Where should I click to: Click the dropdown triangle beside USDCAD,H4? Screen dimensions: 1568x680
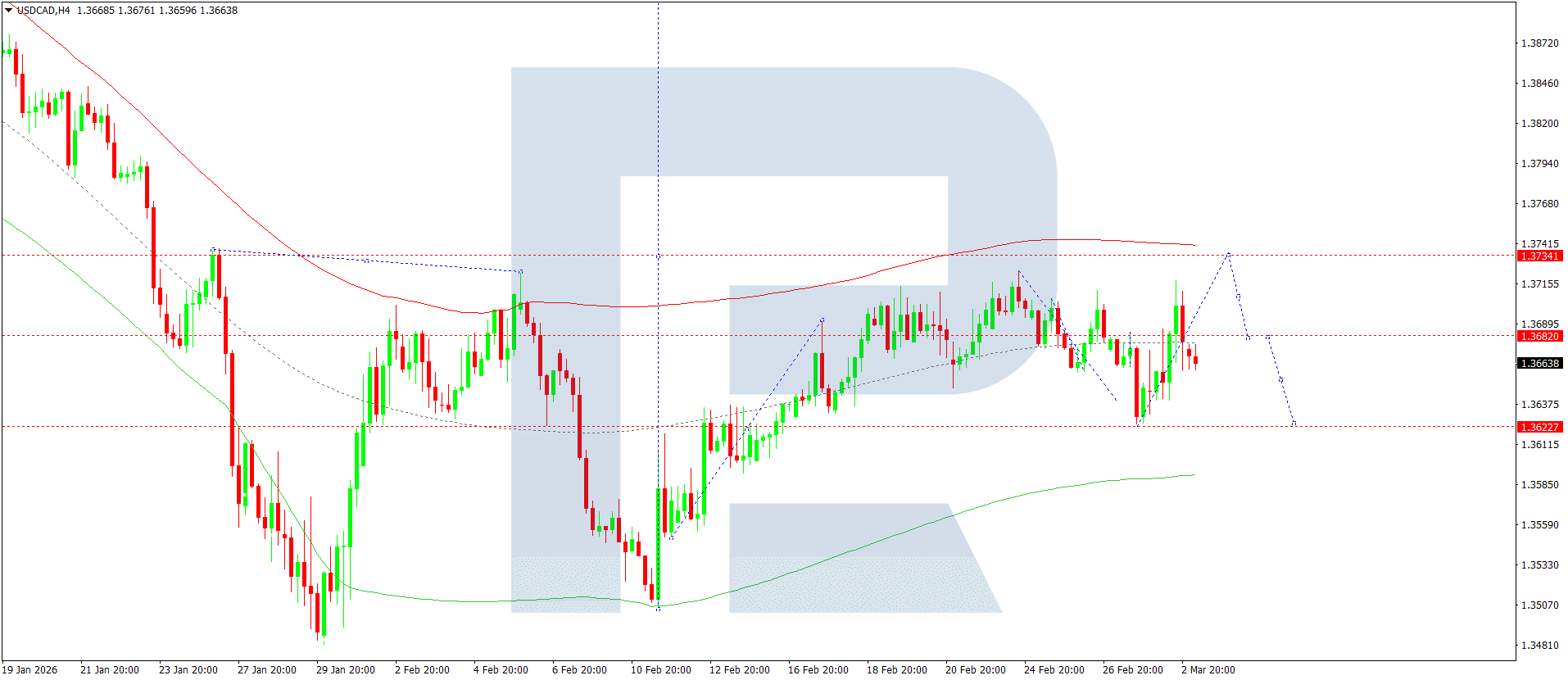pos(8,11)
